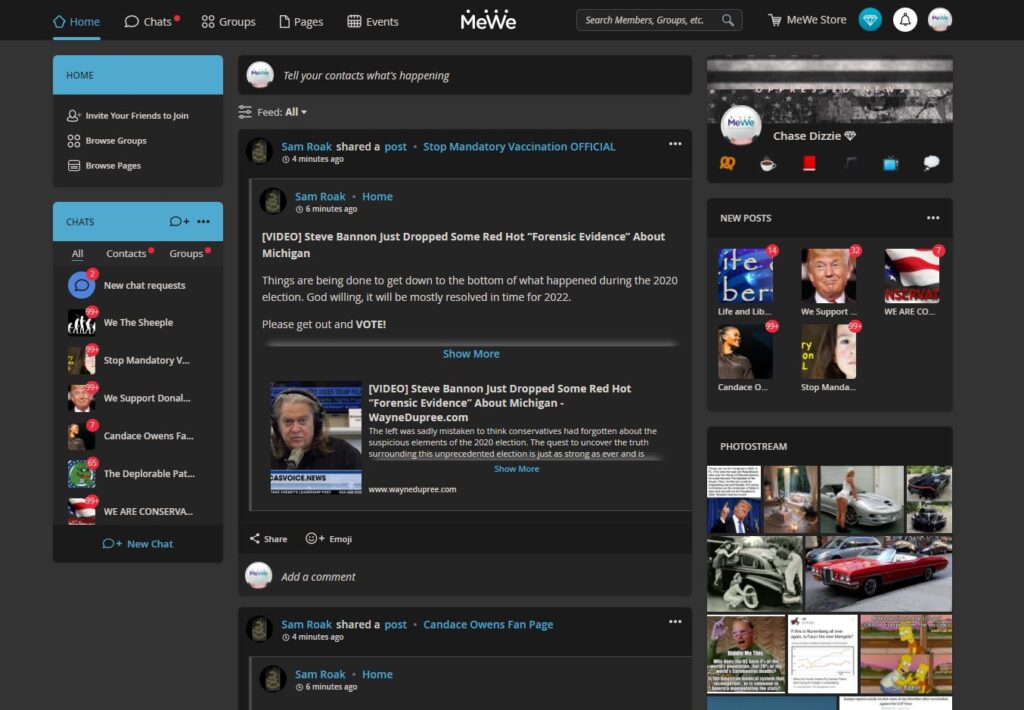This screenshot has width=1024, height=710.
Task: Add an Emoji reaction to the post
Action: pyautogui.click(x=329, y=539)
